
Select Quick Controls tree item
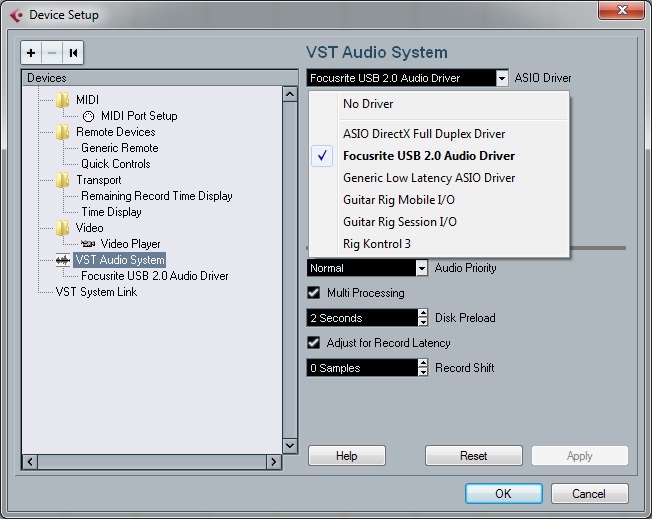(x=116, y=164)
